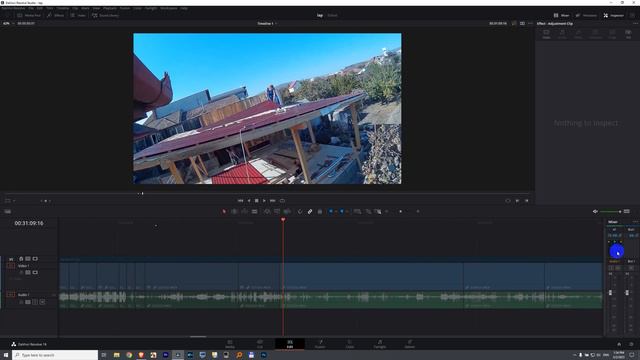Click the Overwrite Clip icon

277,211
